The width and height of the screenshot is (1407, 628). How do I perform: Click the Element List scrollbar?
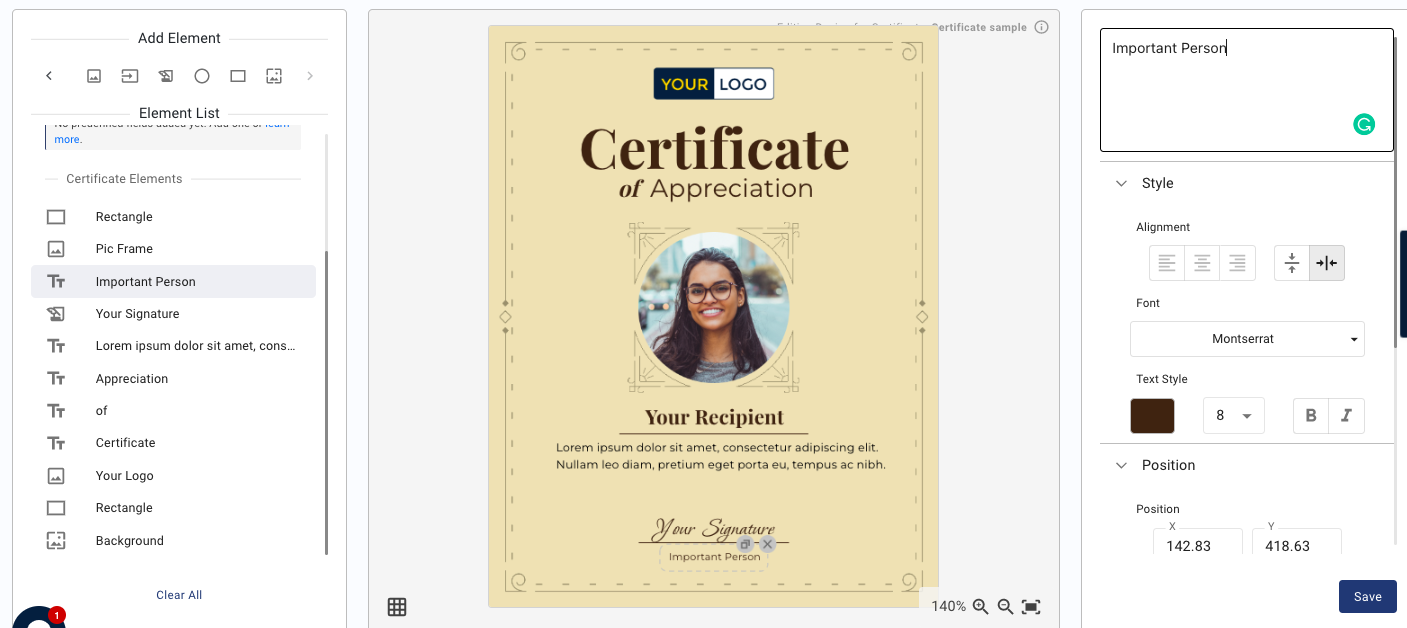pyautogui.click(x=325, y=402)
